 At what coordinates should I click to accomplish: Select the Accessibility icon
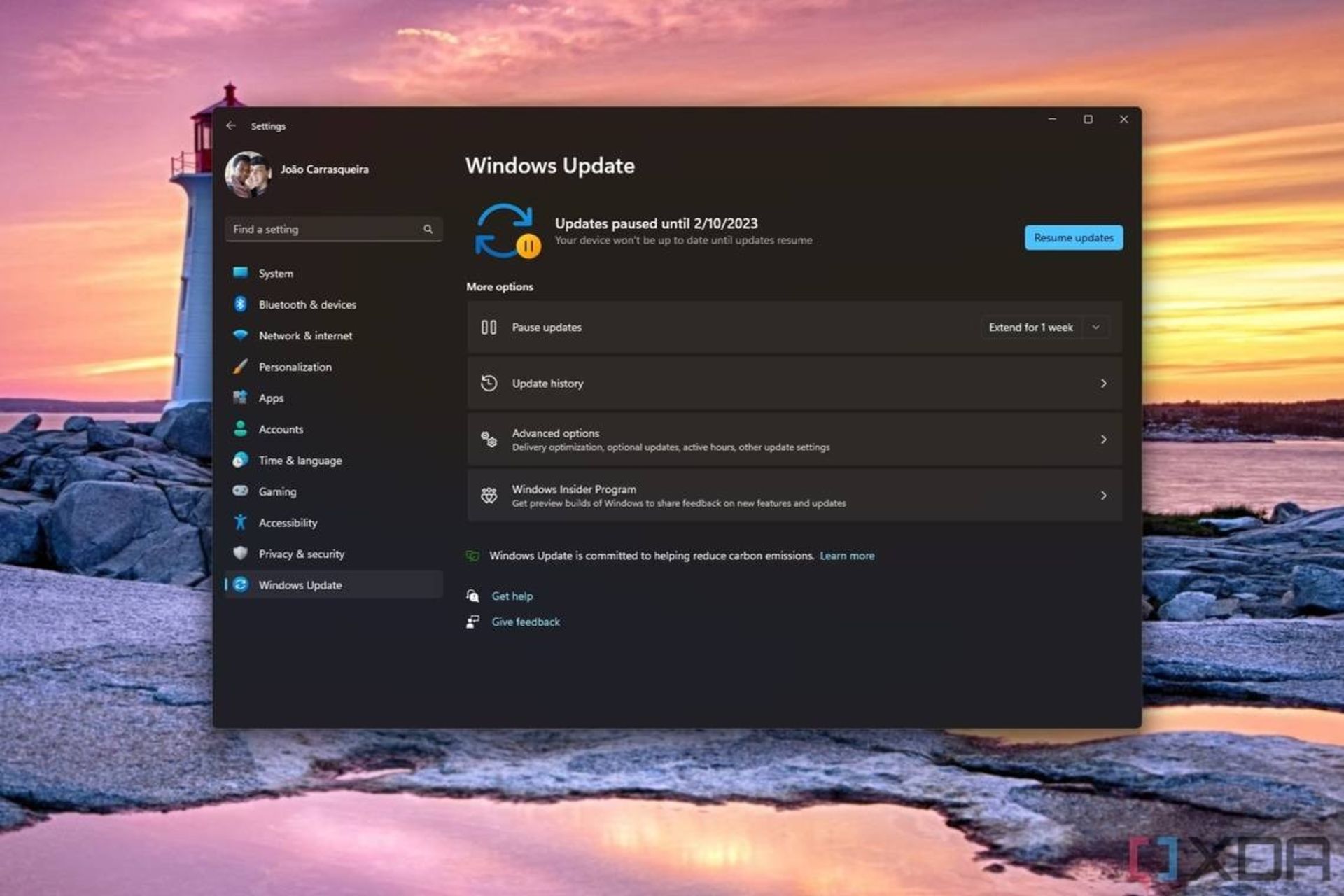[x=241, y=522]
